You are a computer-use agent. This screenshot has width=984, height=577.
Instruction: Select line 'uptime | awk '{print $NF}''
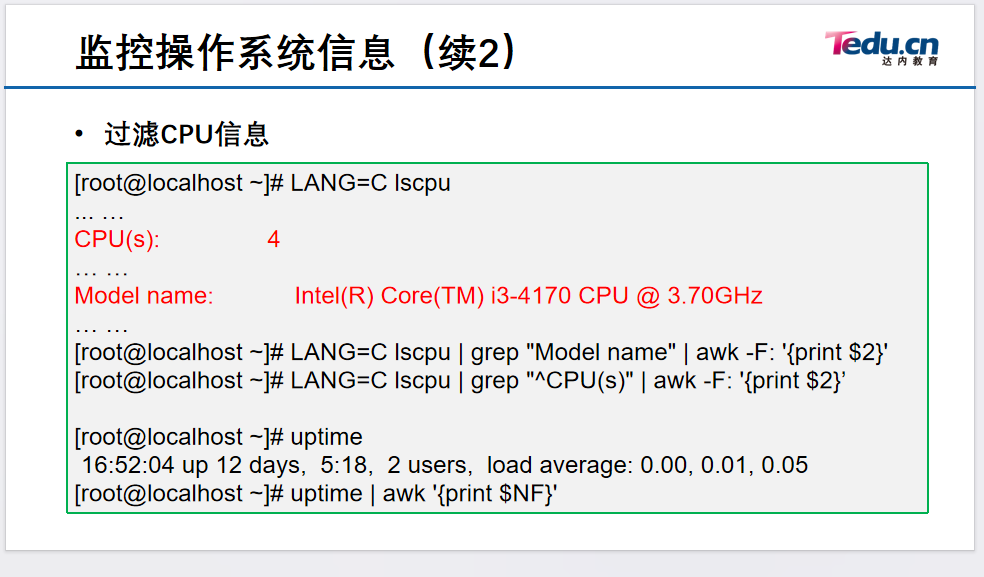pos(316,493)
